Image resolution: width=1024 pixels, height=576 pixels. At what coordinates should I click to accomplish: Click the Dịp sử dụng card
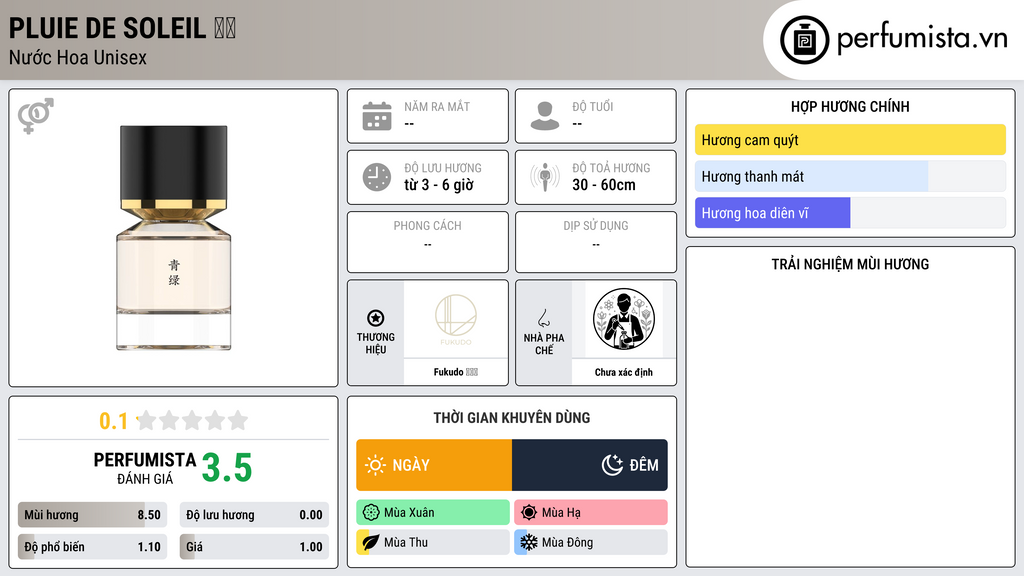(596, 242)
